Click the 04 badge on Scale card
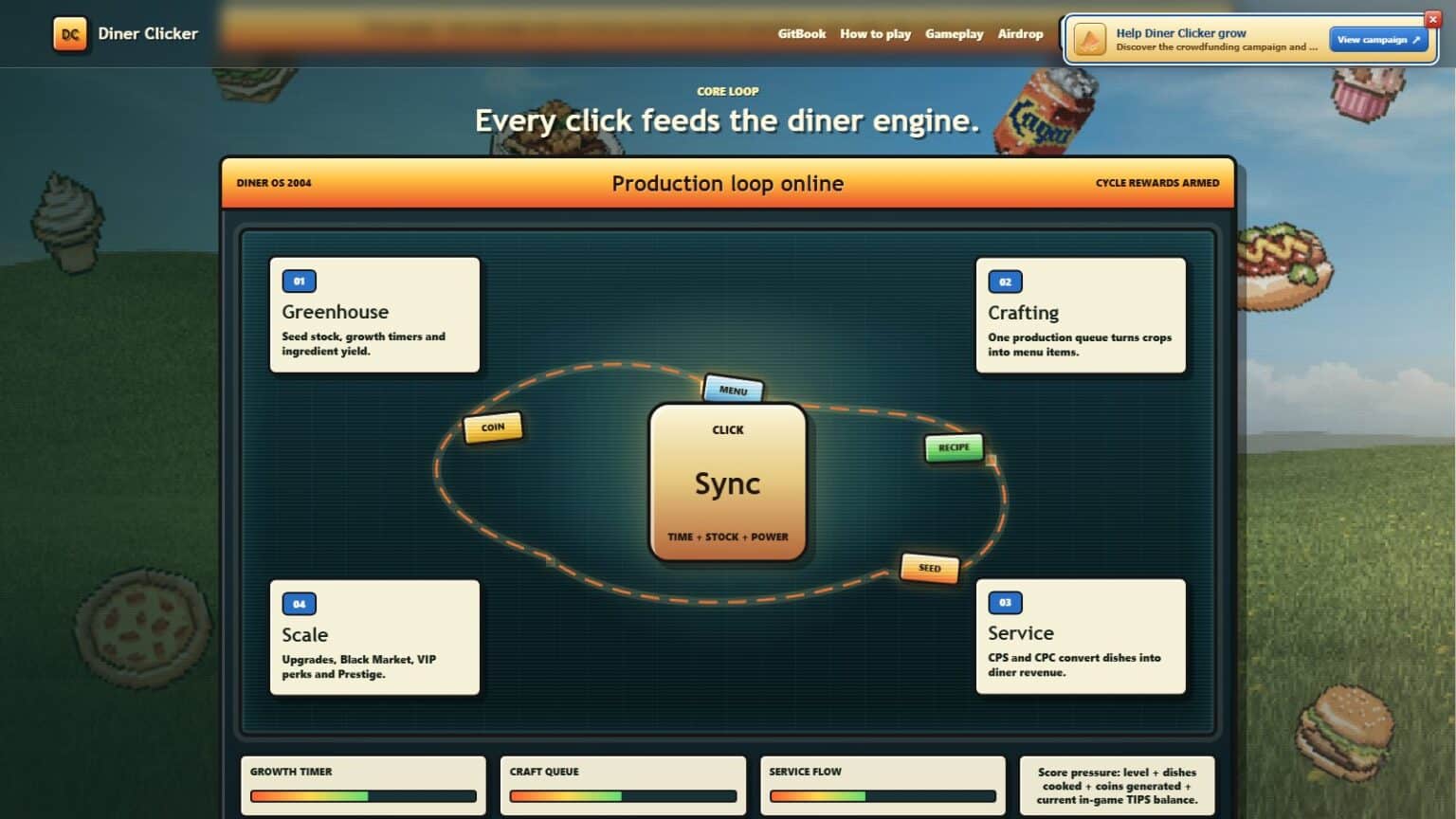 (x=300, y=604)
